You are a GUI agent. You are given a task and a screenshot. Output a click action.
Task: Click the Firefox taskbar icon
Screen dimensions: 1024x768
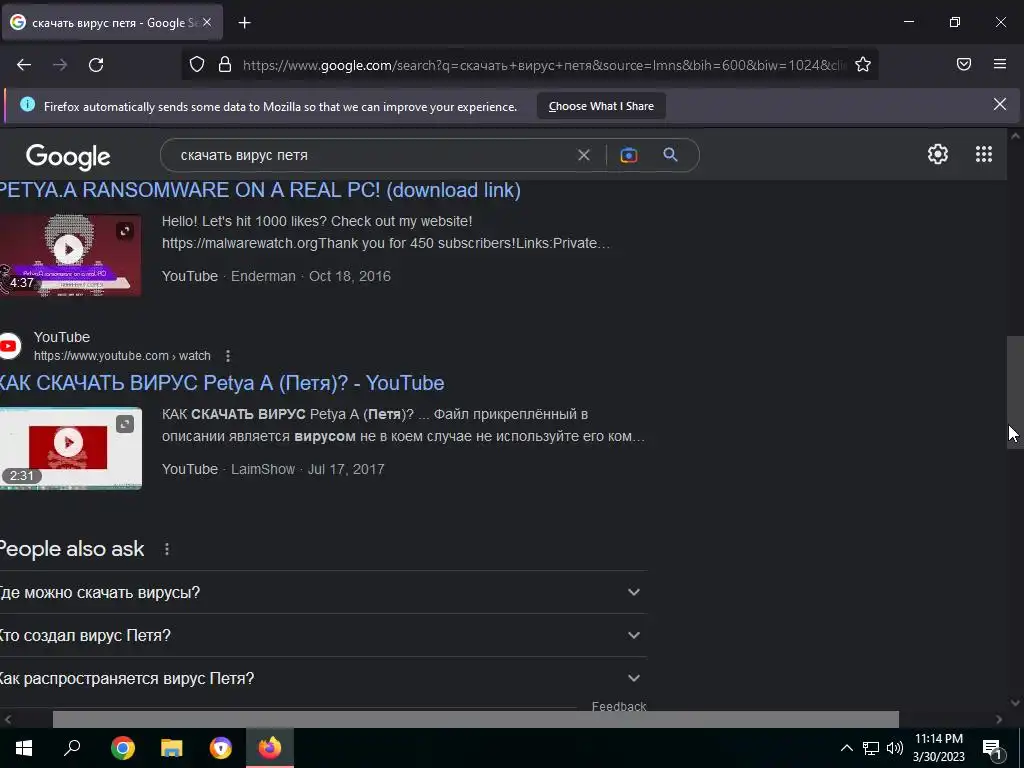tap(270, 747)
